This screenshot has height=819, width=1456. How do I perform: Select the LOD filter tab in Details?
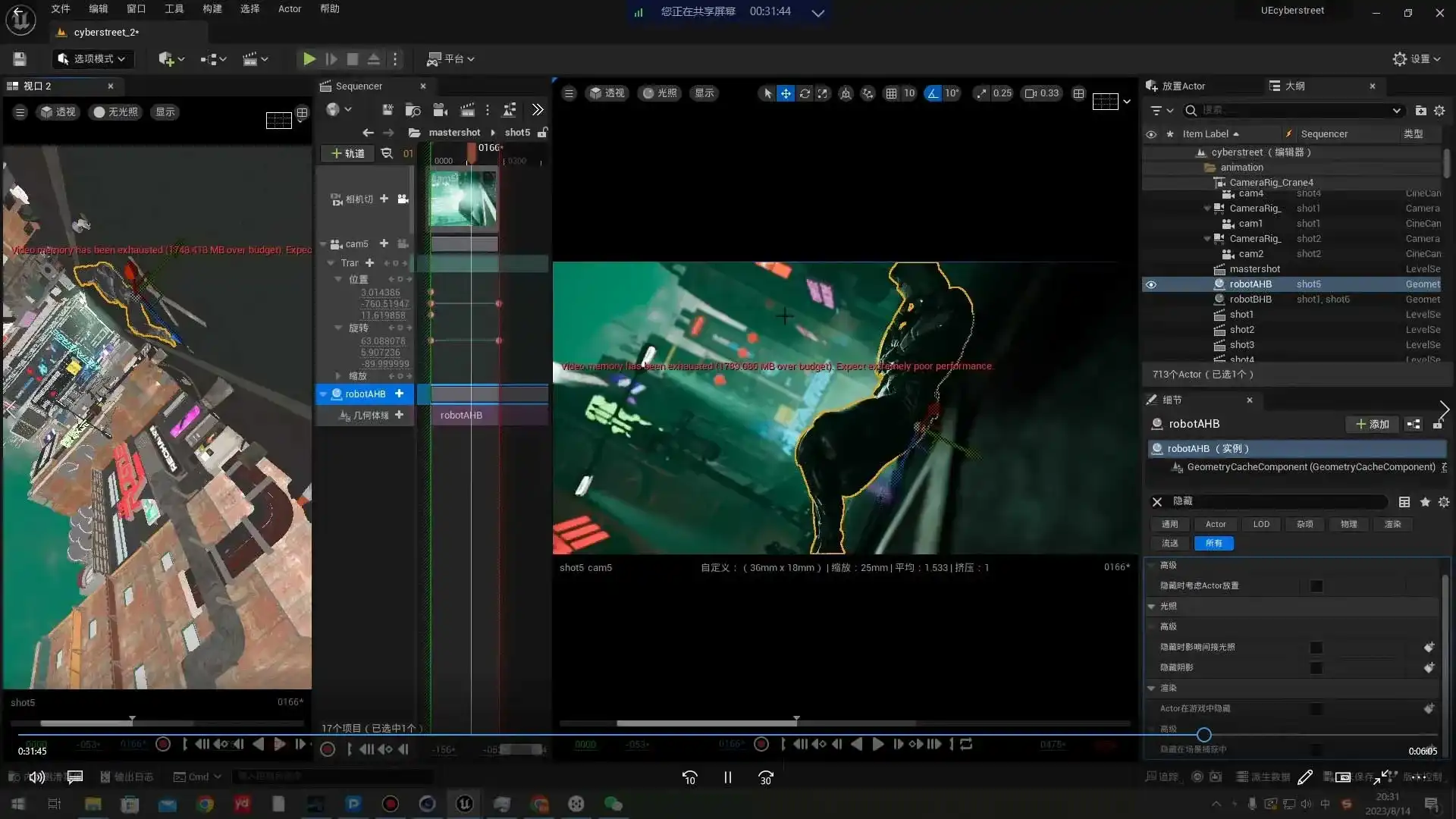point(1260,524)
